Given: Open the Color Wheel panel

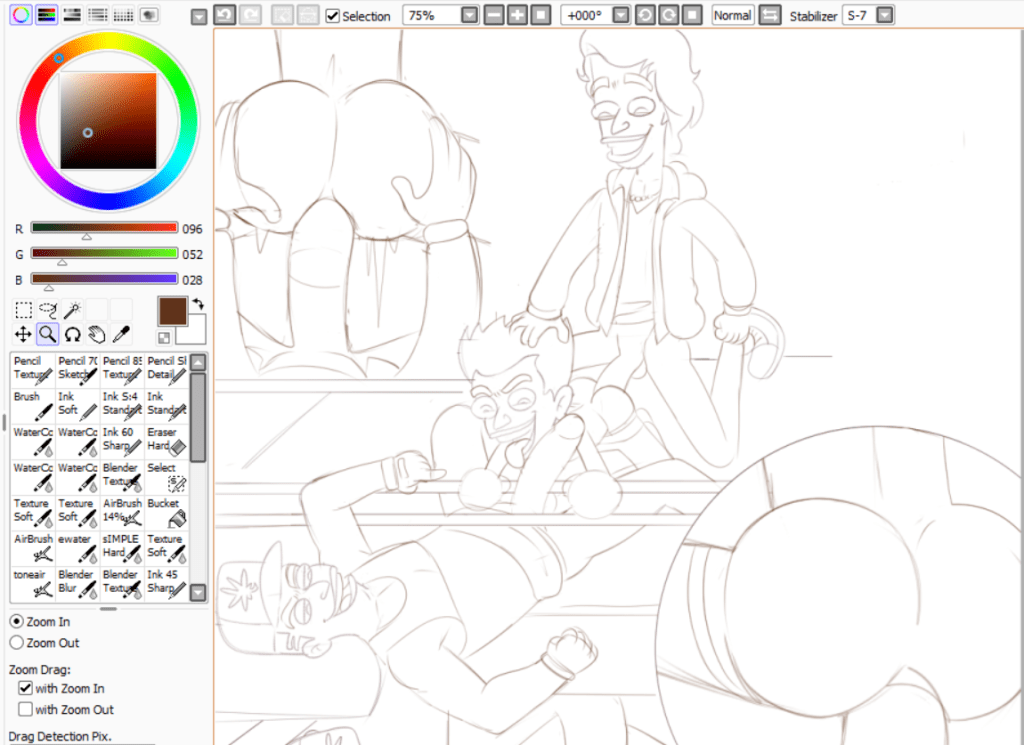Looking at the screenshot, I should coord(20,15).
